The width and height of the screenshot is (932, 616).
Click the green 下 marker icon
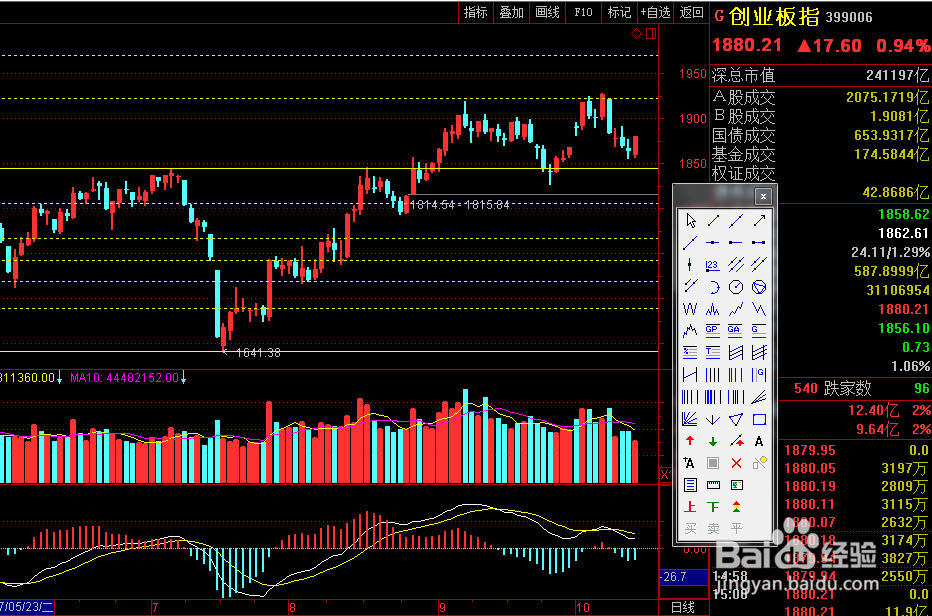click(713, 507)
